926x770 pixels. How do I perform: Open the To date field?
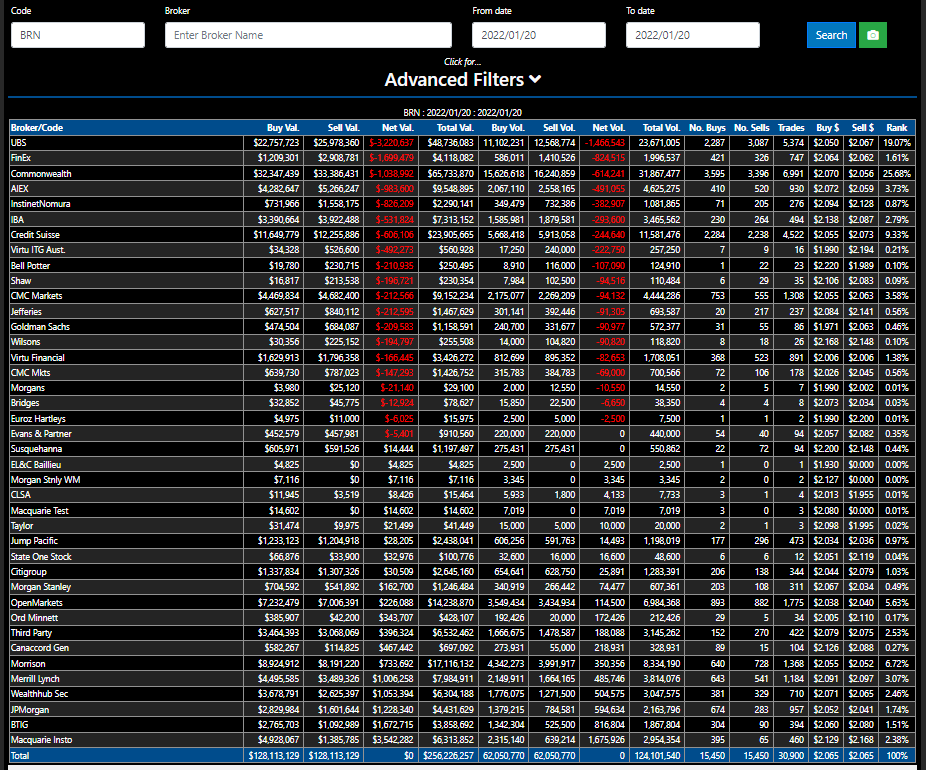[x=692, y=35]
